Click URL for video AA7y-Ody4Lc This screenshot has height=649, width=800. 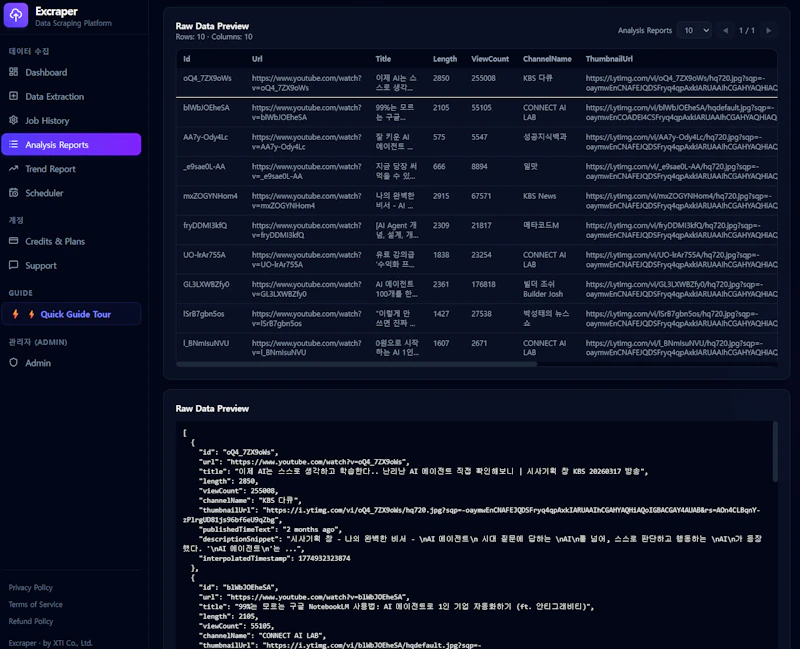coord(306,142)
